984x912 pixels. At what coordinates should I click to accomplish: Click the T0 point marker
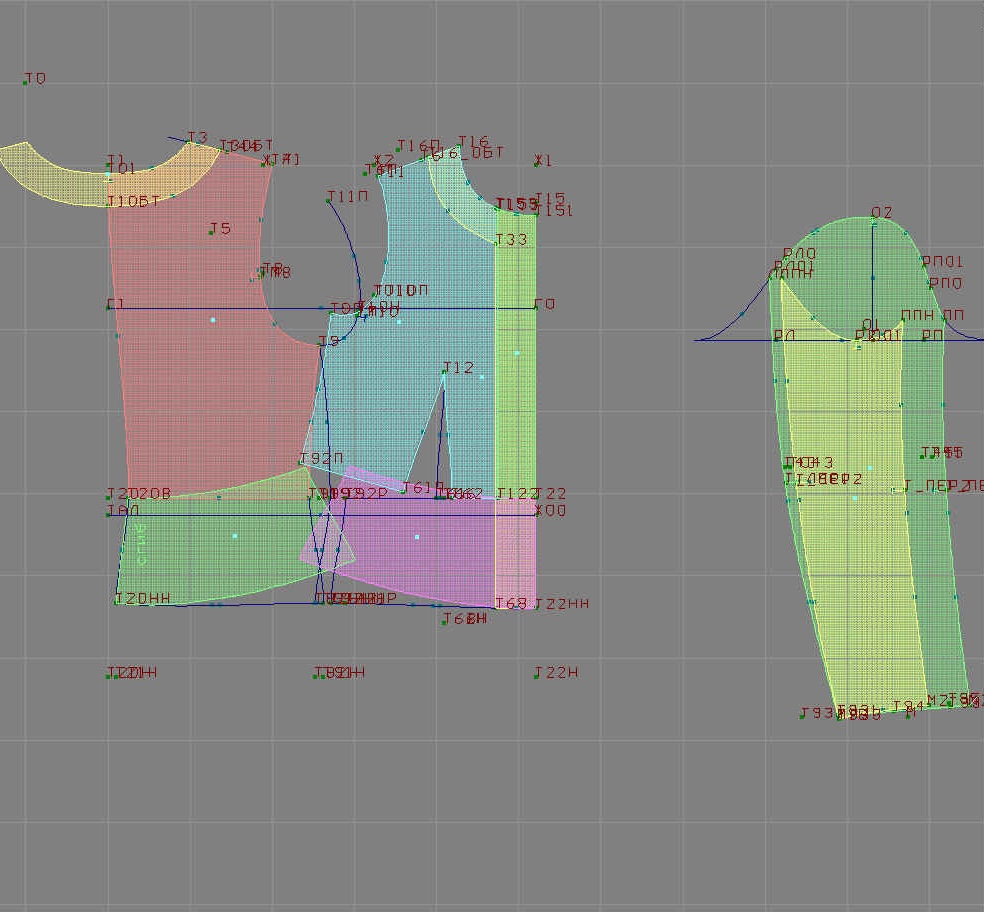point(26,81)
